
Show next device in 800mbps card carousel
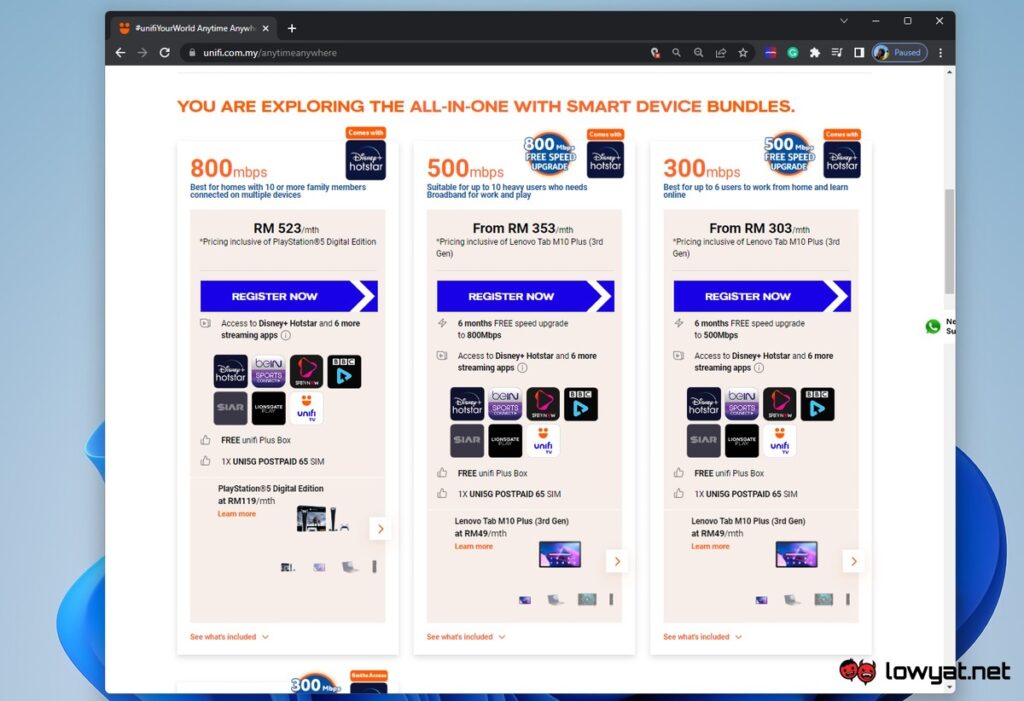coord(381,529)
